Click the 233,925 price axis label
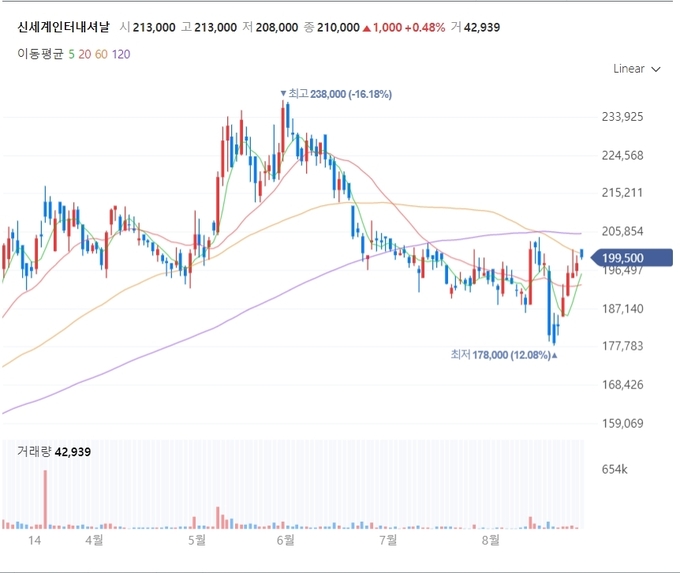 (622, 117)
